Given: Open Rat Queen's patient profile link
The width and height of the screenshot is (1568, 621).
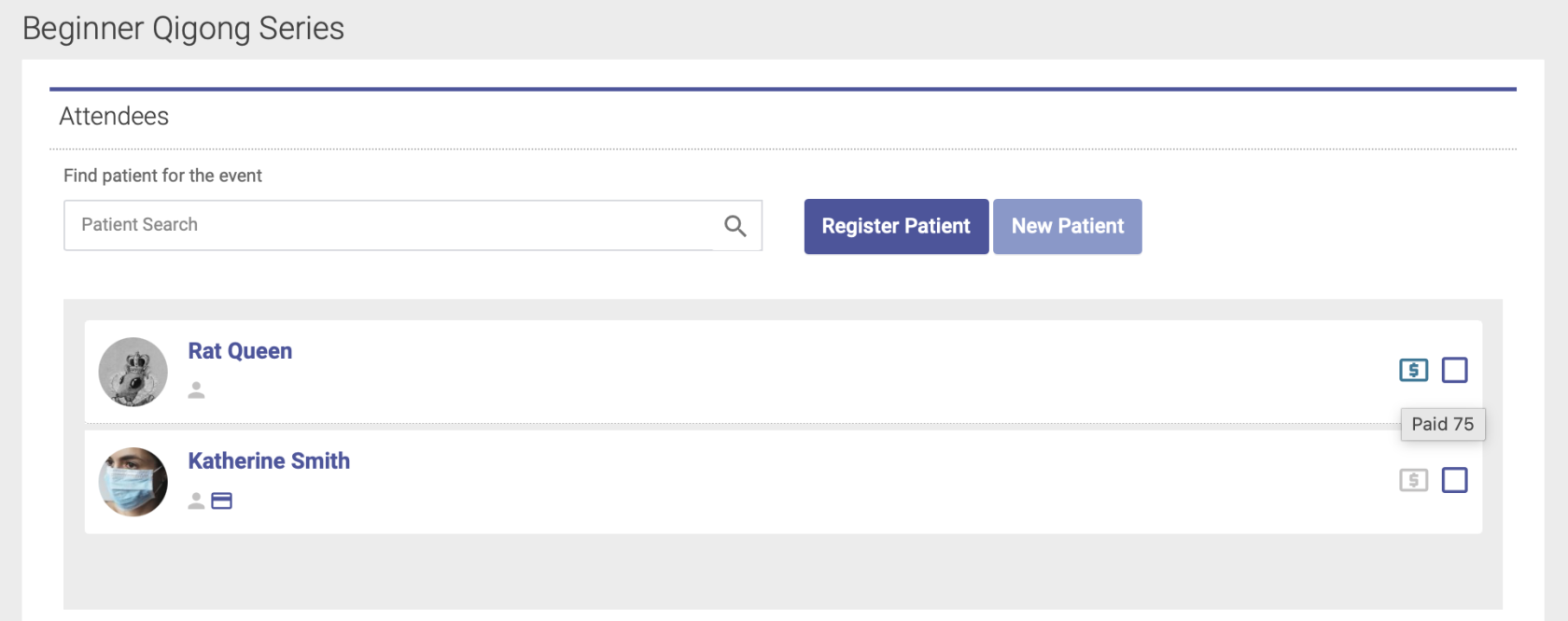Looking at the screenshot, I should pyautogui.click(x=240, y=351).
